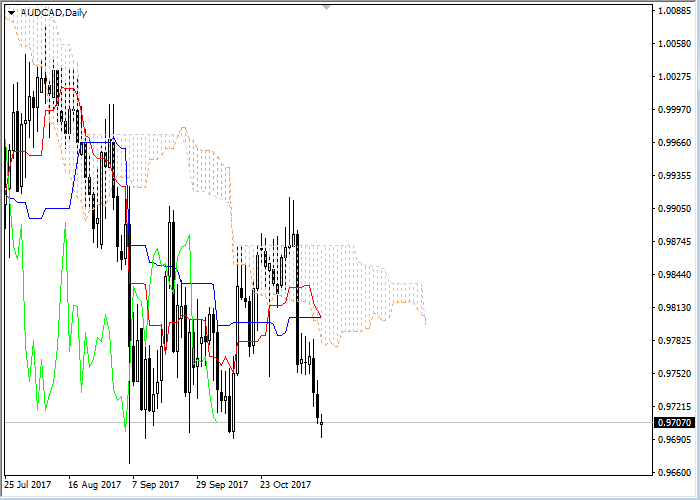Click price level 0.97520 on scale
The image size is (700, 500).
pyautogui.click(x=675, y=374)
